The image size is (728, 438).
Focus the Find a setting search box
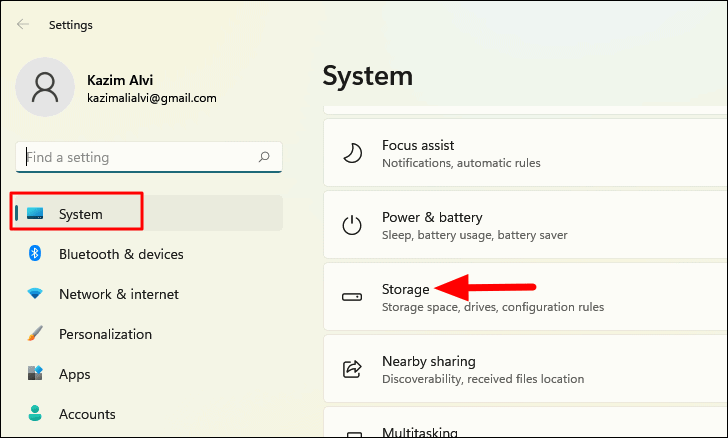149,157
